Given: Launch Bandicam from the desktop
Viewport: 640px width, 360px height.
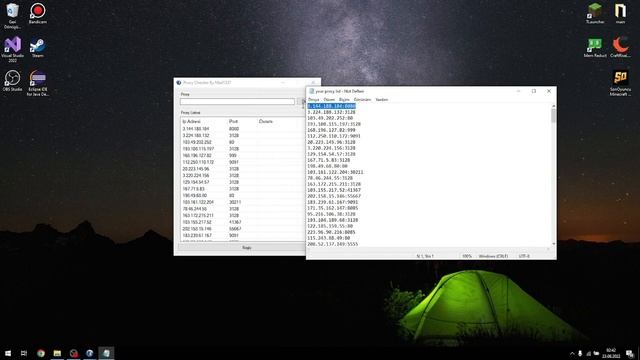Looking at the screenshot, I should (x=38, y=13).
